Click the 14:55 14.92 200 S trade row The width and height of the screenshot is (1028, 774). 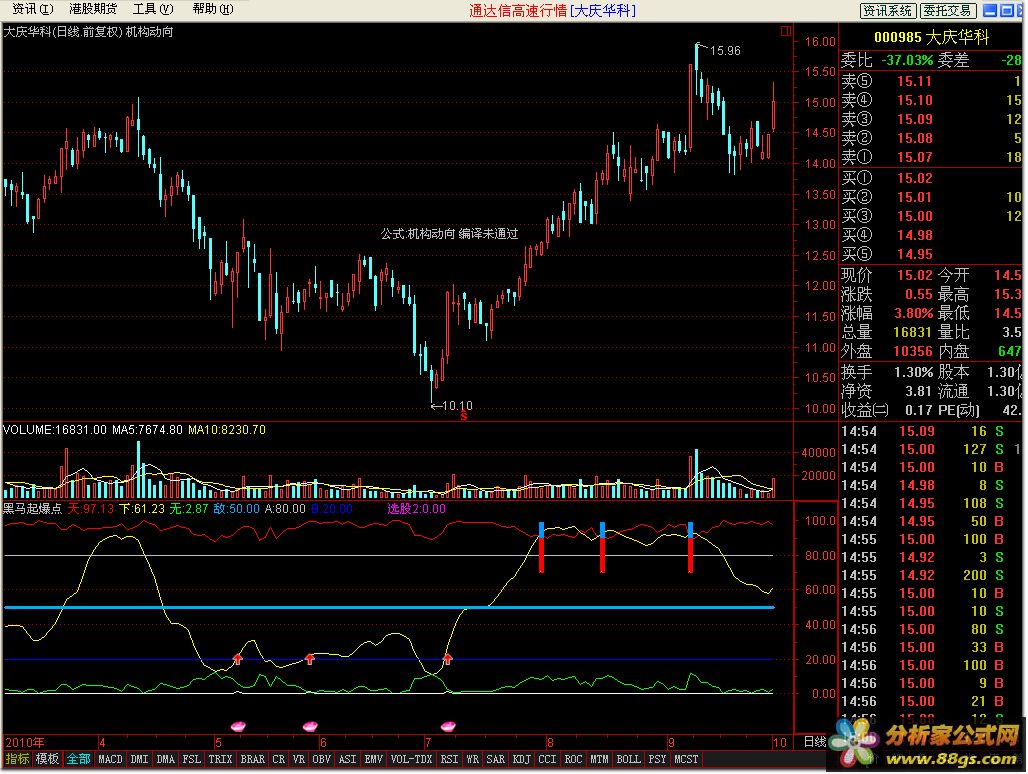(931, 575)
